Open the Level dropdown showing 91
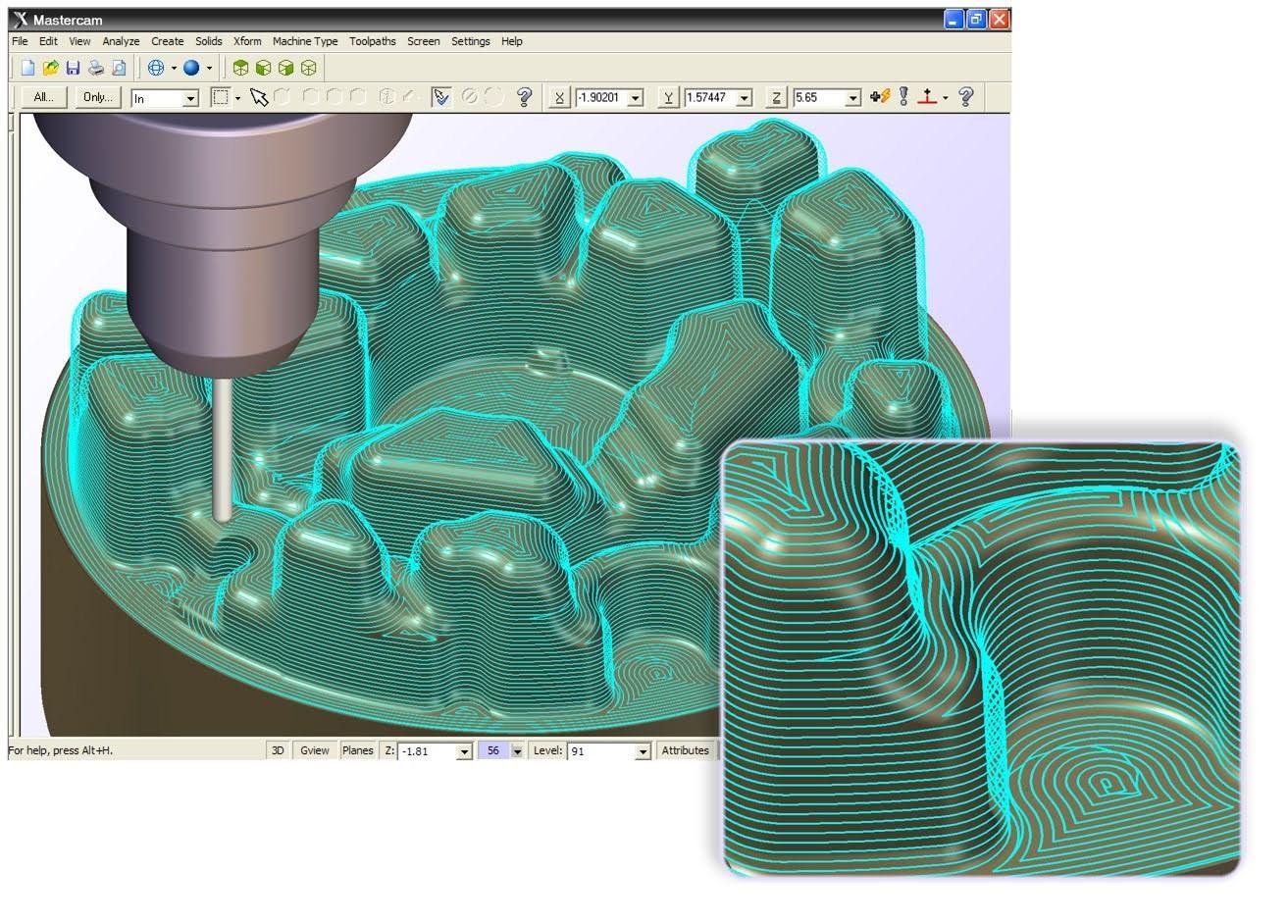Viewport: 1288px width, 924px height. coord(643,751)
